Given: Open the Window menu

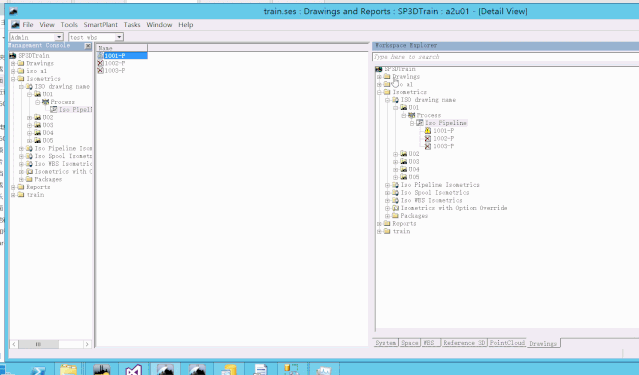Looking at the screenshot, I should point(159,25).
